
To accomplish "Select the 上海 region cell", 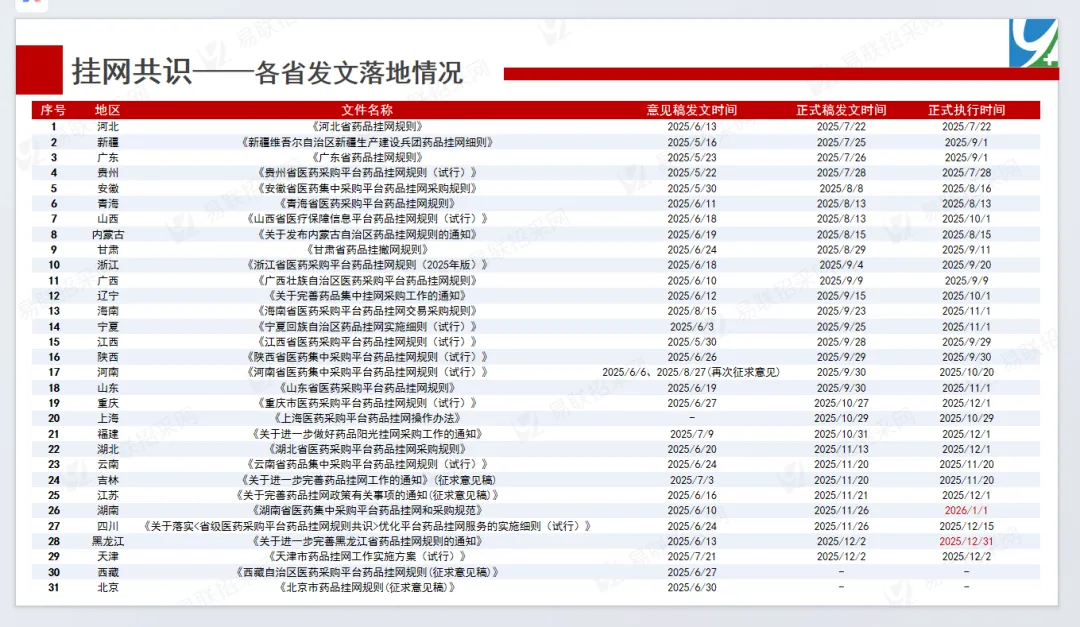I will 107,418.
